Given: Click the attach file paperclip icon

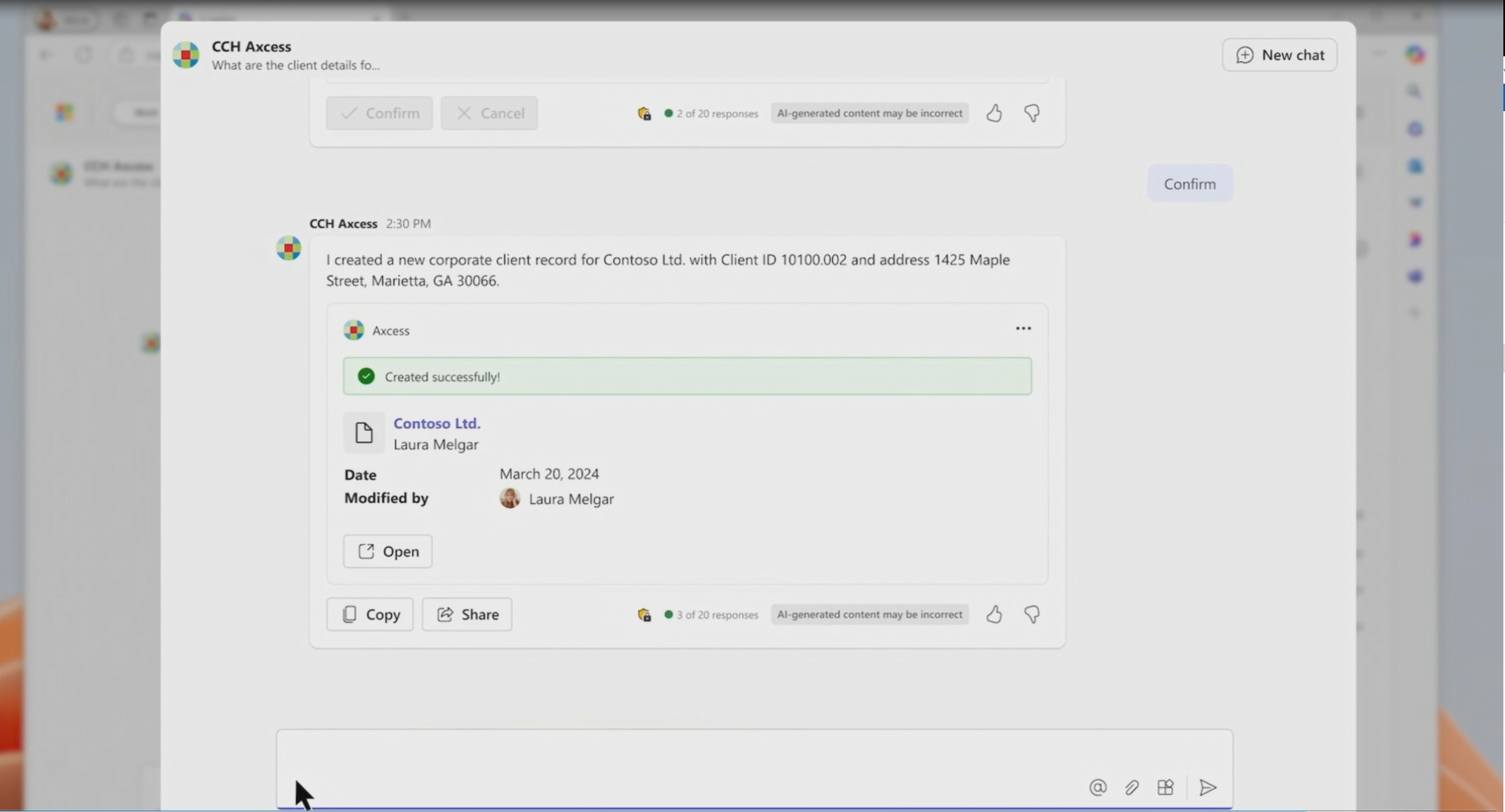Looking at the screenshot, I should 1132,788.
